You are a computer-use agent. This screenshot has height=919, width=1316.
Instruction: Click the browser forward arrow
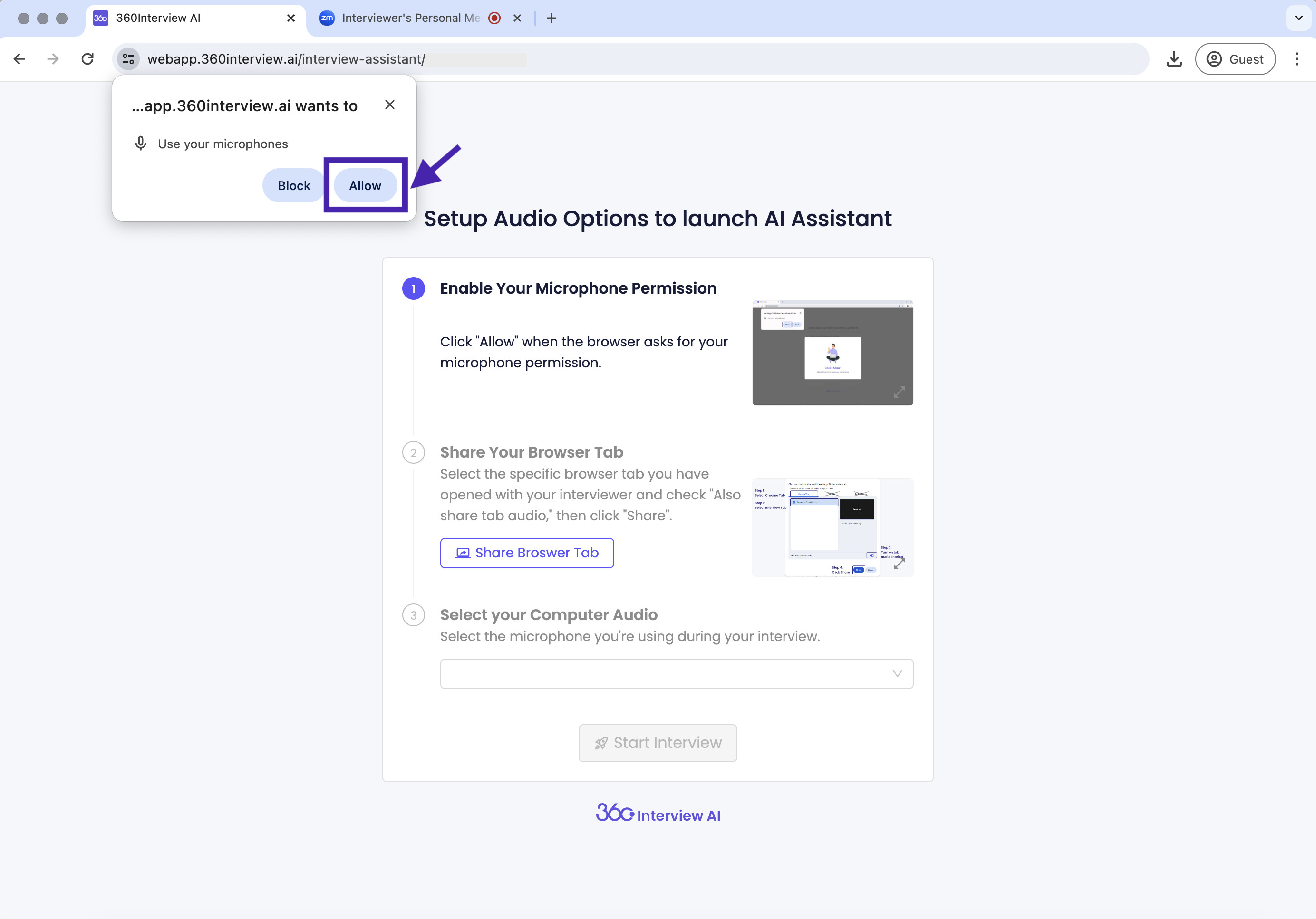53,59
